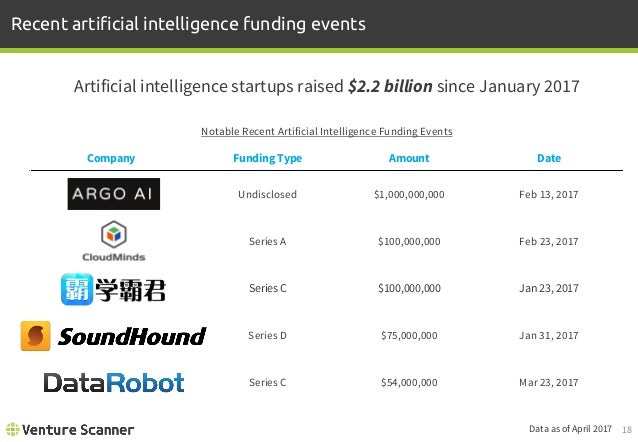The height and width of the screenshot is (442, 638).
Task: Click the Amount column header
Action: [408, 158]
